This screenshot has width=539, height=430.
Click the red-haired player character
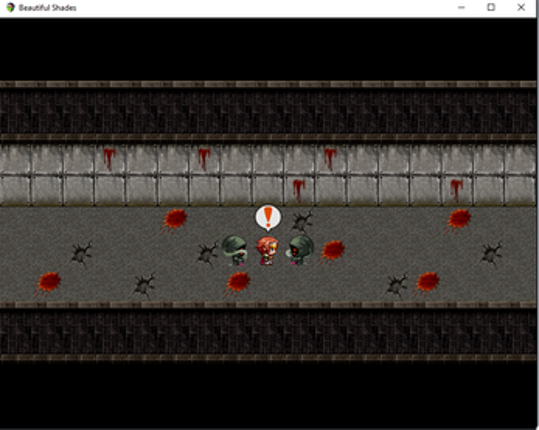click(267, 251)
